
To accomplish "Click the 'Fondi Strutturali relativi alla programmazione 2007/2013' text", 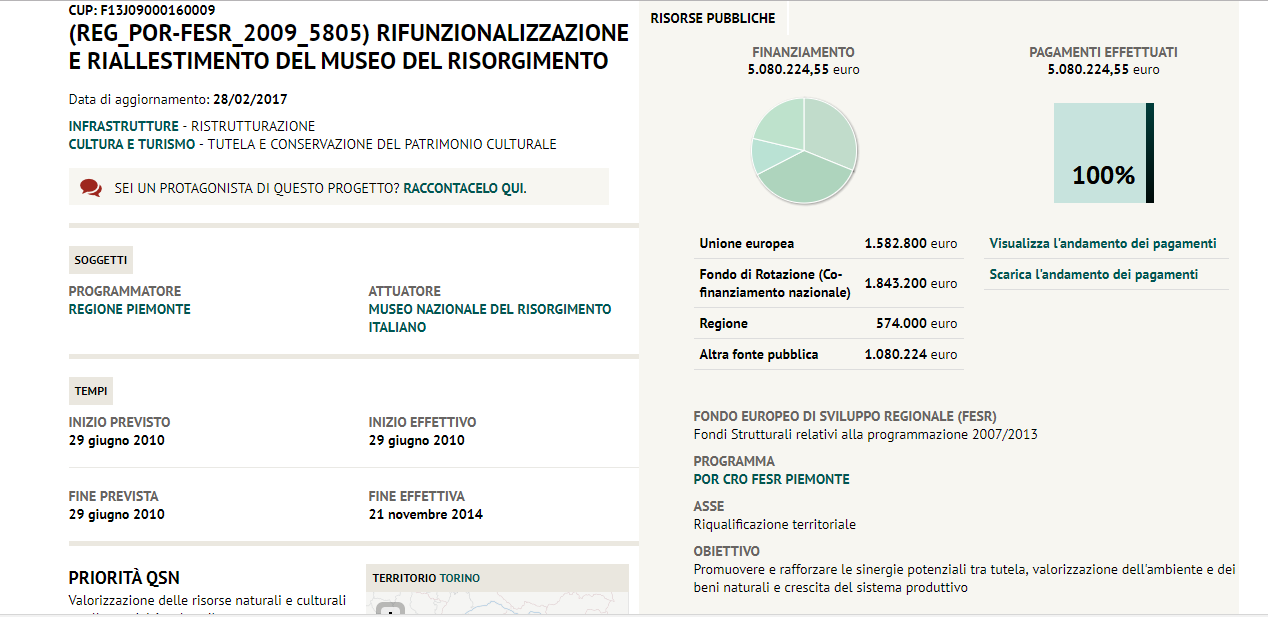I will [x=866, y=434].
